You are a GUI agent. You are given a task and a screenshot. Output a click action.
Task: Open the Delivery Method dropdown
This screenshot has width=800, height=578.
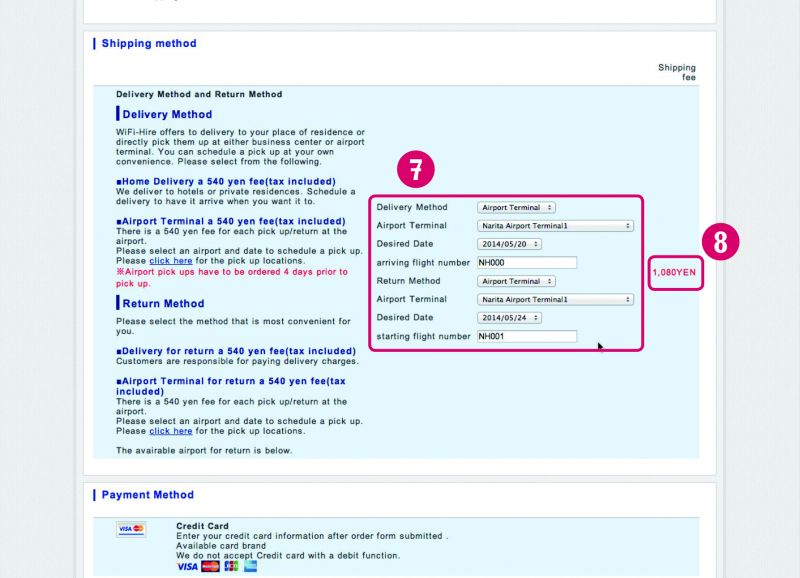pyautogui.click(x=516, y=208)
